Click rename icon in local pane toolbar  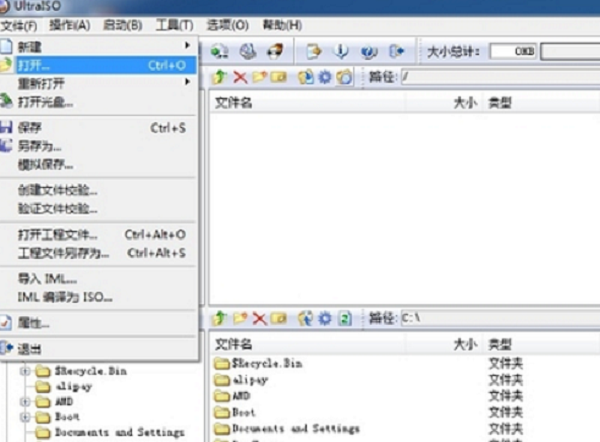pos(279,318)
